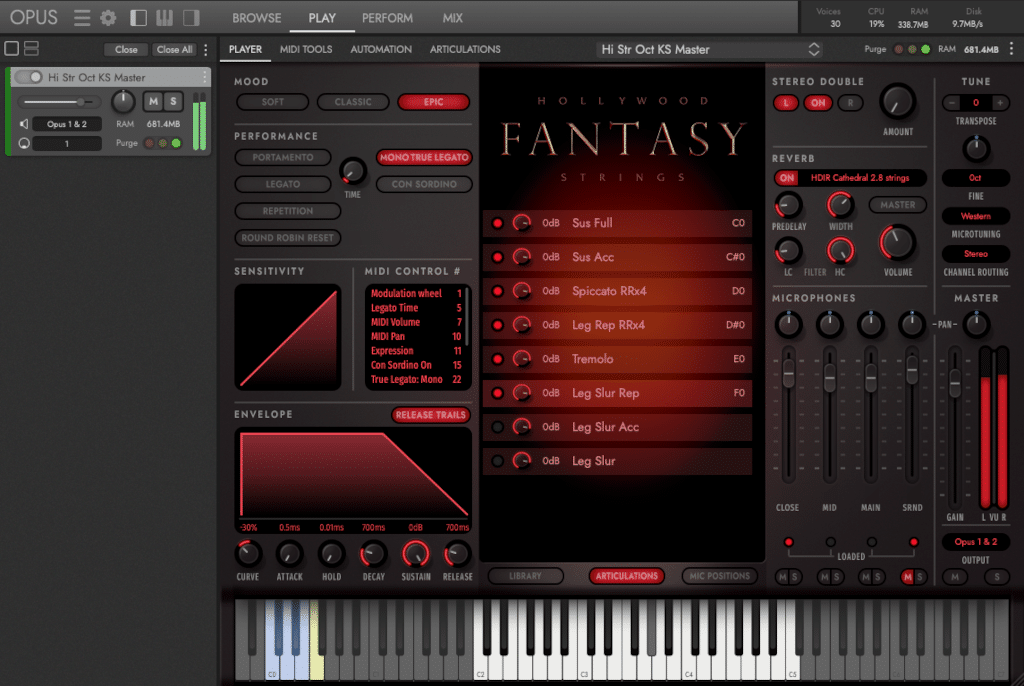Toggle Hi Str Oct KS Master power switch

(29, 77)
